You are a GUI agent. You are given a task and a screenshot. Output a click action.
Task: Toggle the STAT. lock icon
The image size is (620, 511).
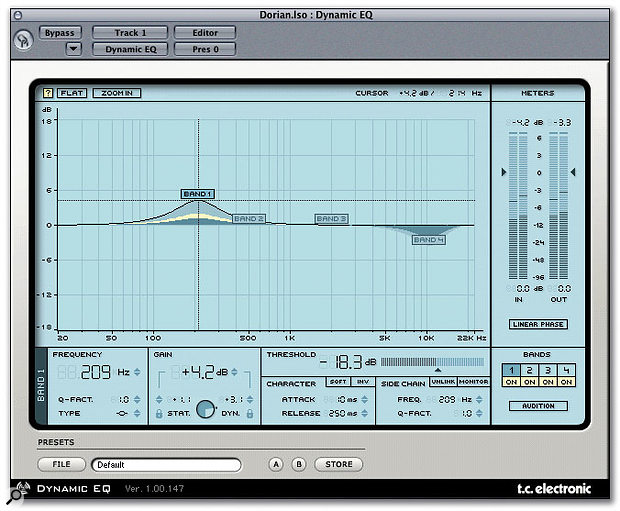point(159,414)
